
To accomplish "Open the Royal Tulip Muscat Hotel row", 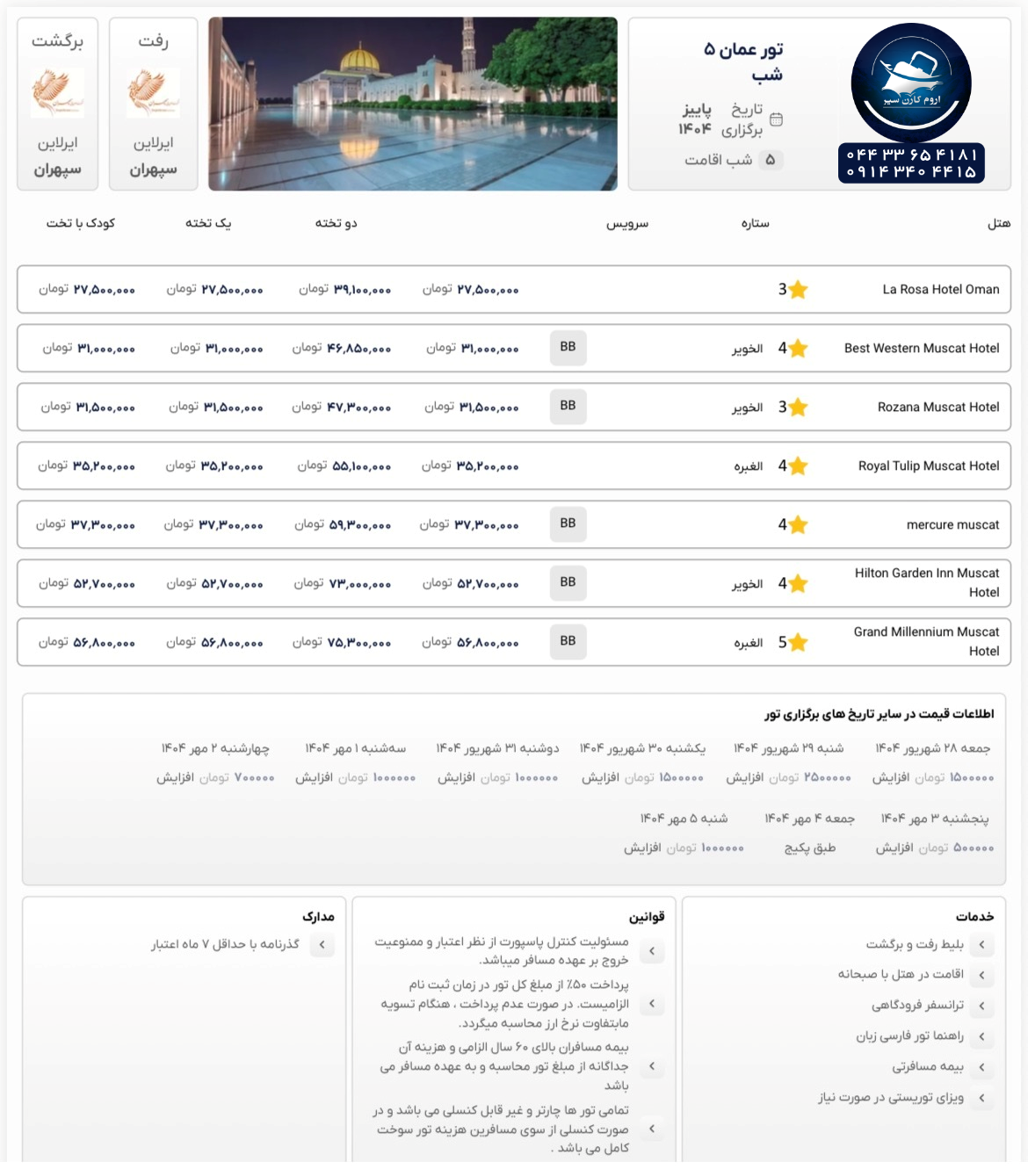I will pos(928,466).
